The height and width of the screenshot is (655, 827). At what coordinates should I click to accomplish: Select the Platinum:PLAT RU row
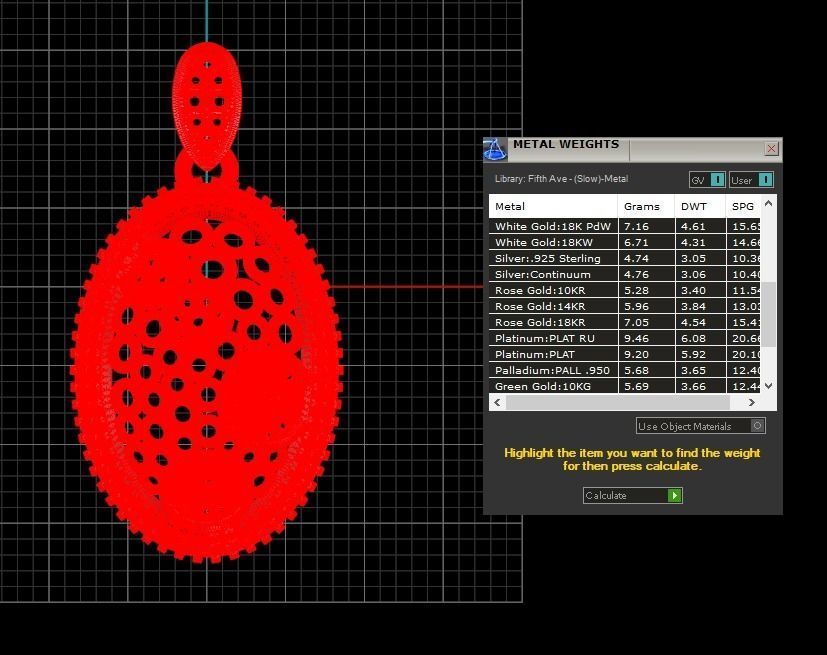coord(624,338)
